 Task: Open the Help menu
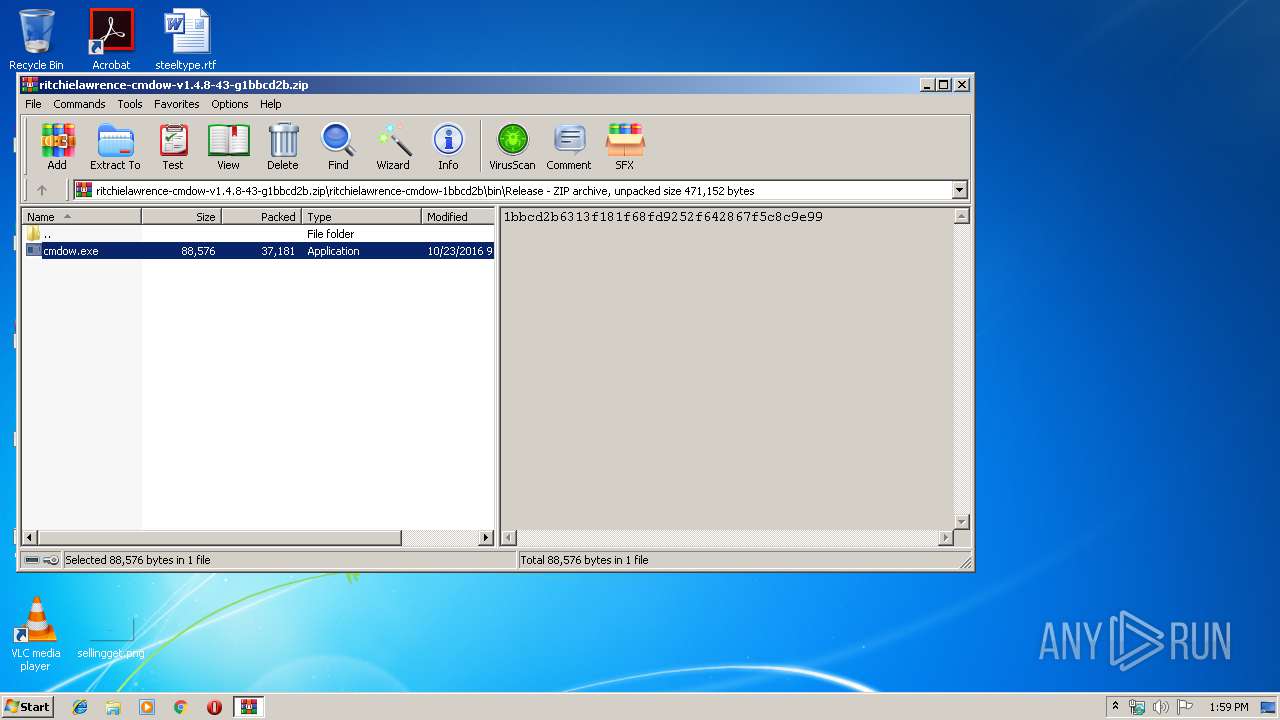[271, 104]
